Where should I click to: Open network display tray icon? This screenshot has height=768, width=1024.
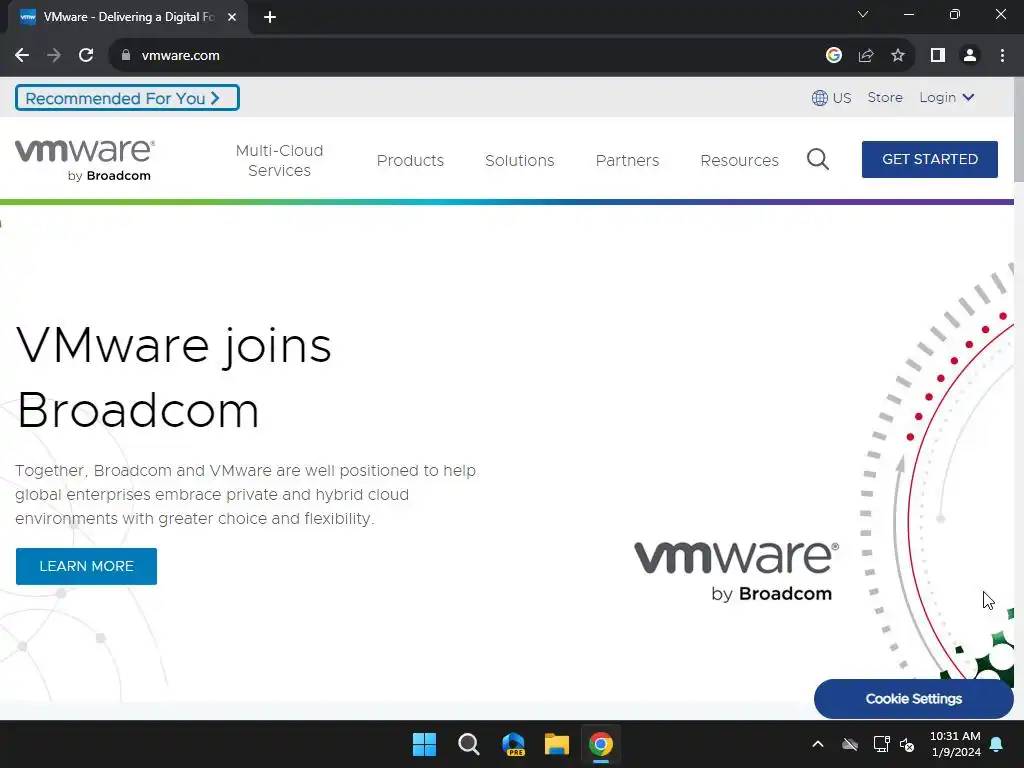click(x=882, y=744)
